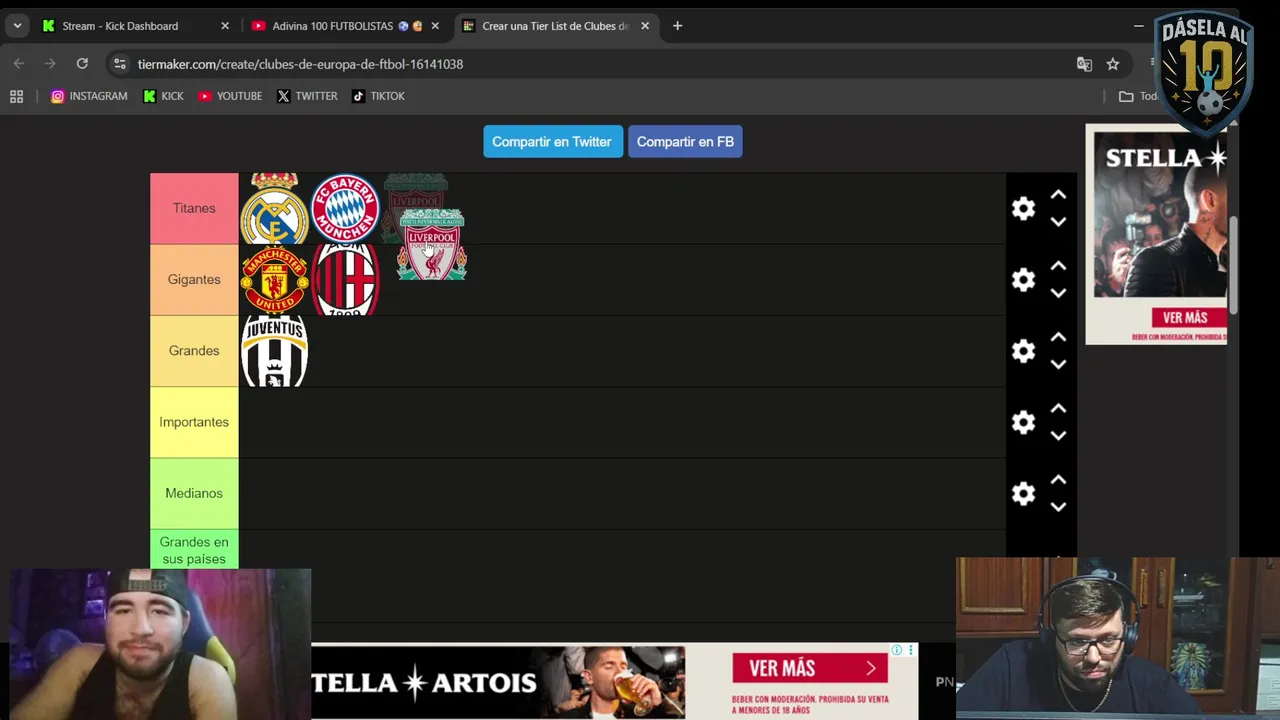Open the KICK bookmark

(x=163, y=96)
